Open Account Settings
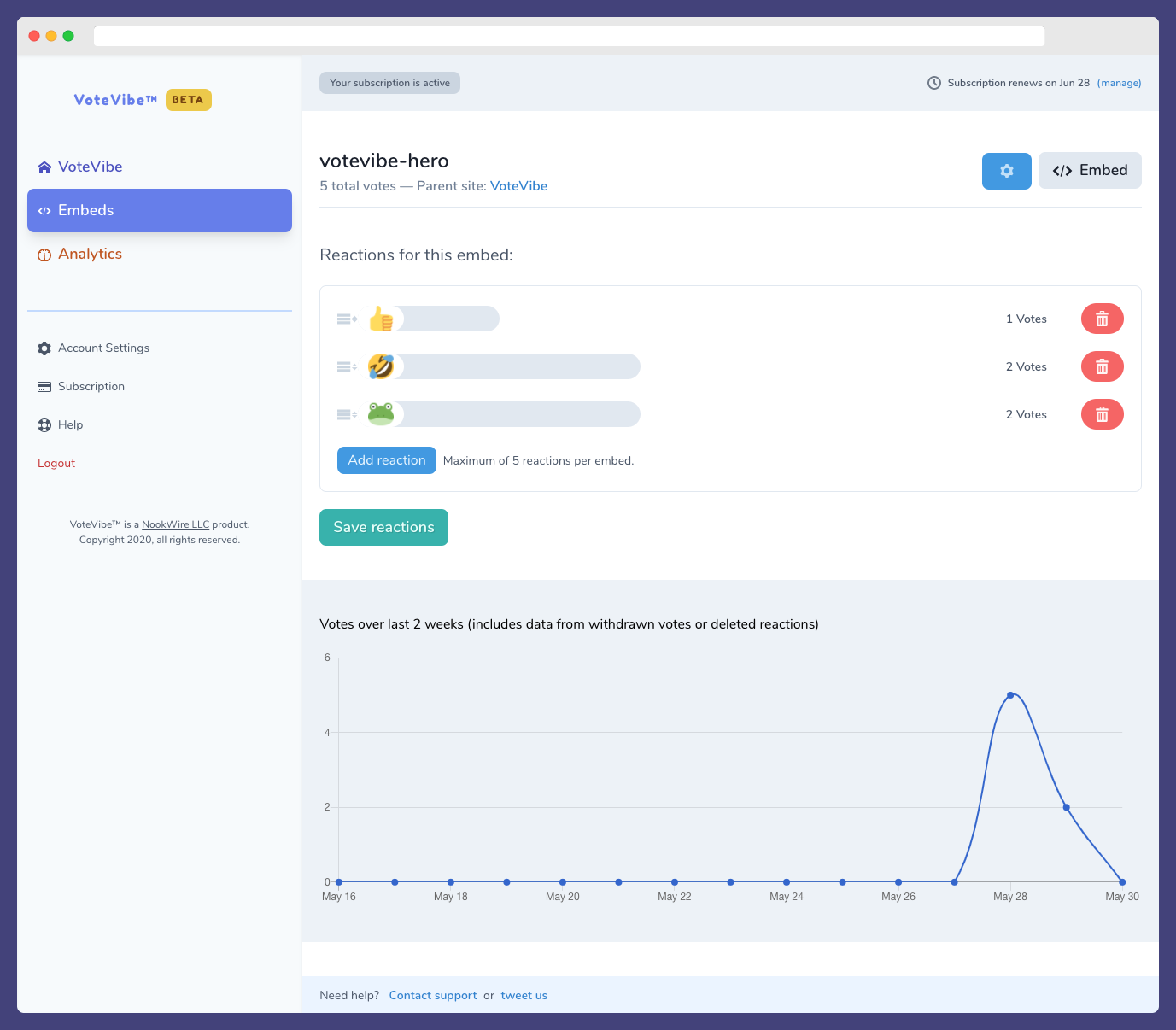The width and height of the screenshot is (1176, 1030). pyautogui.click(x=103, y=348)
